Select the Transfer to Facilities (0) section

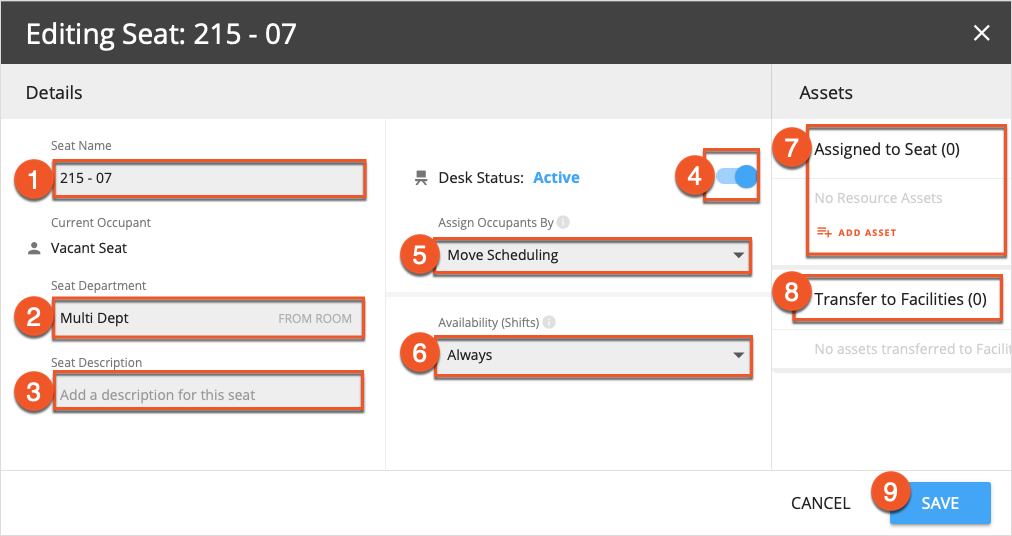[900, 299]
